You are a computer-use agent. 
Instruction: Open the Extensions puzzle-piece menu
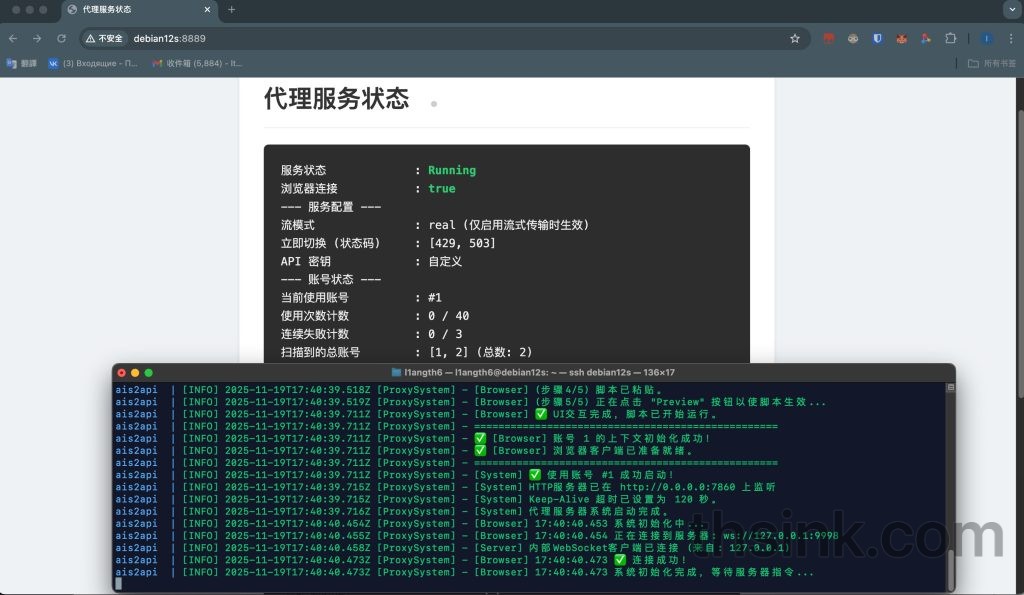(x=951, y=38)
